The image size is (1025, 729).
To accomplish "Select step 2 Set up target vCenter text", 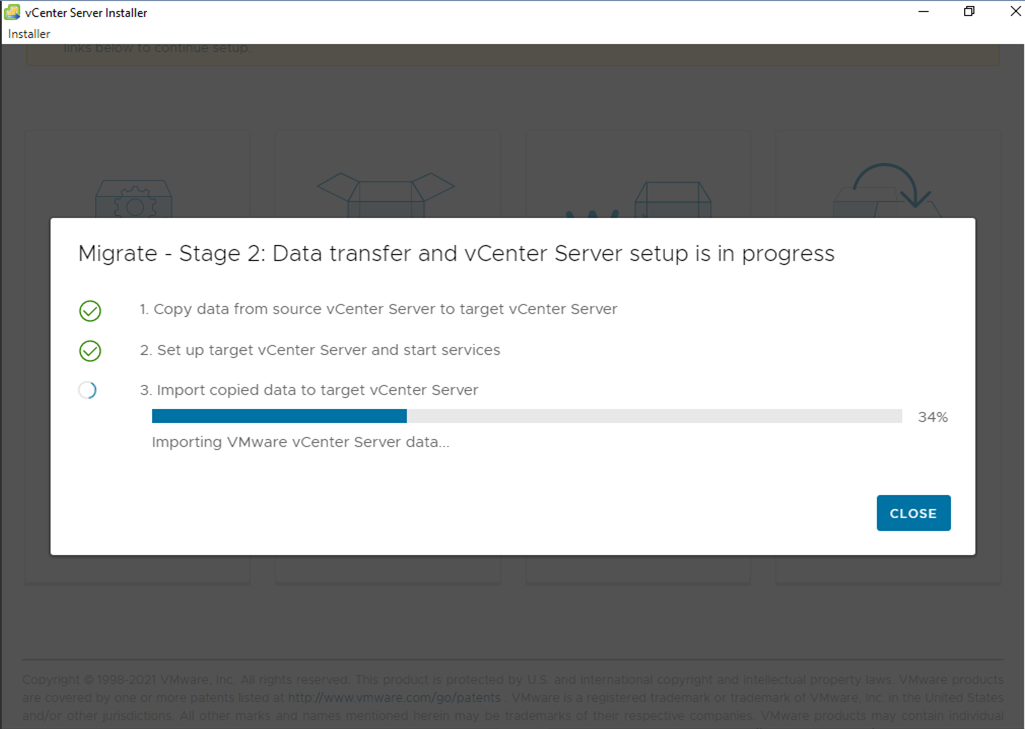I will coord(320,350).
